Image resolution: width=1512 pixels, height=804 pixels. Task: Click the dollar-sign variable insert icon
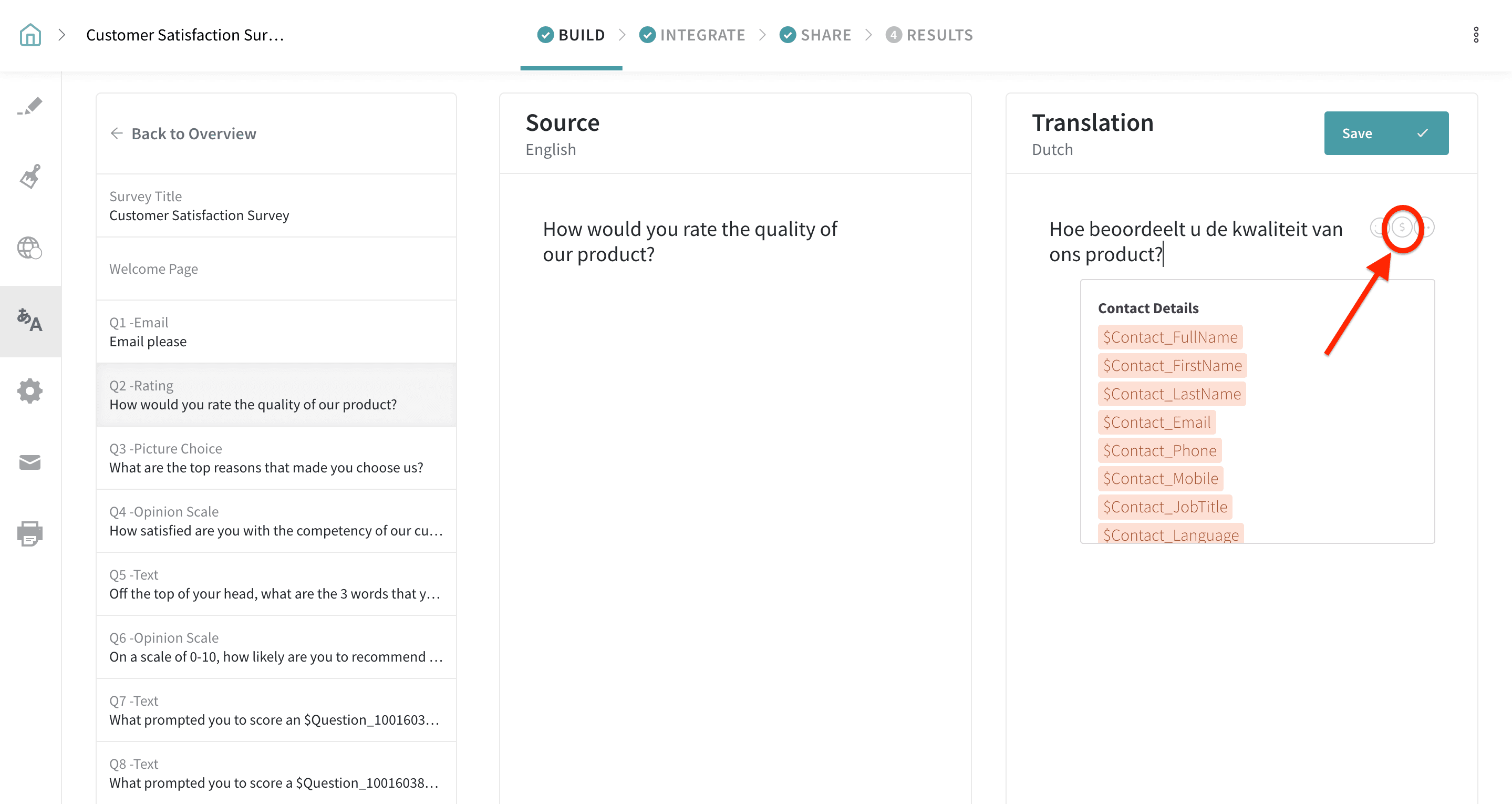click(1402, 228)
